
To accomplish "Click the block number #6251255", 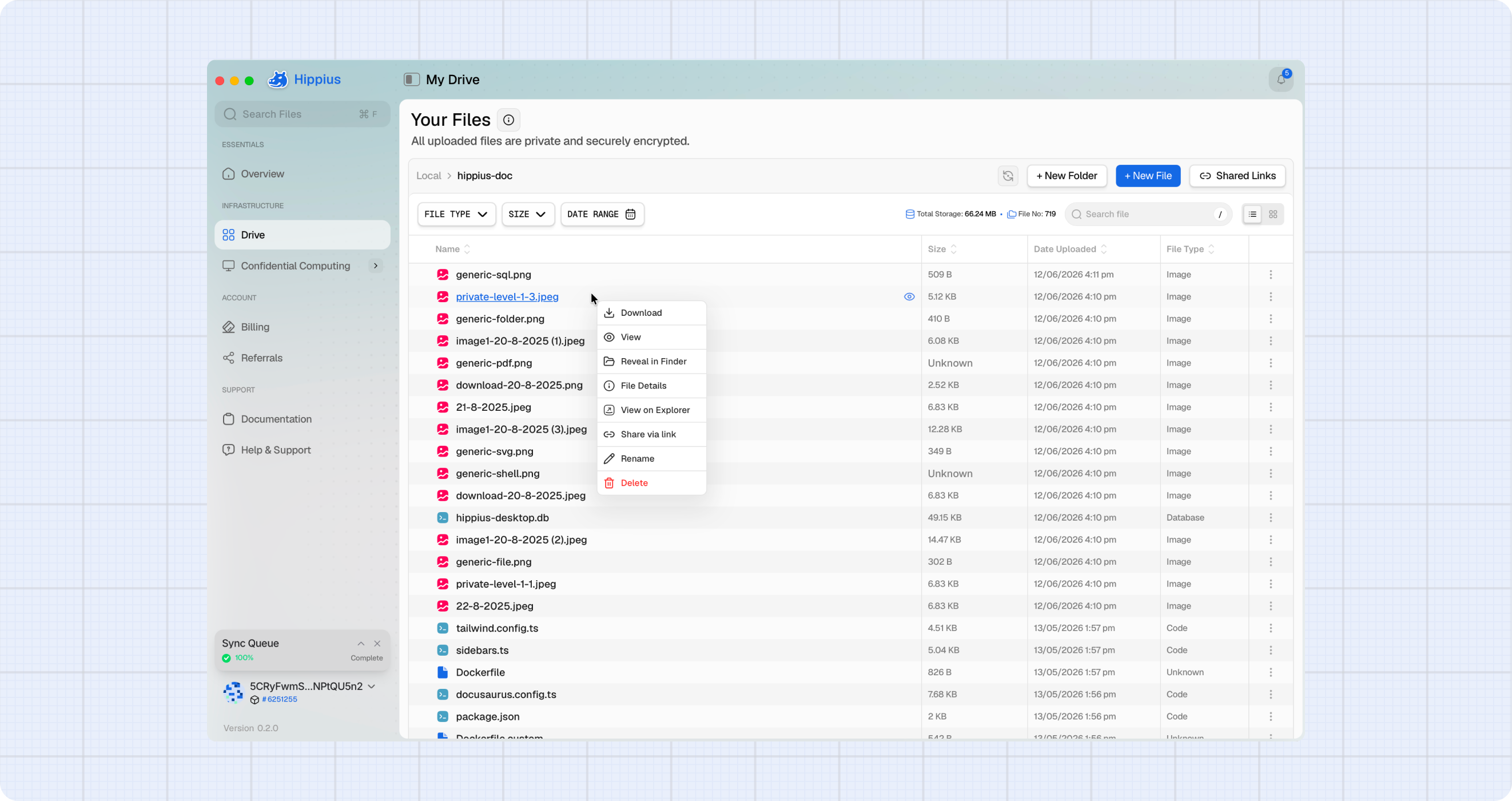I will [x=280, y=699].
